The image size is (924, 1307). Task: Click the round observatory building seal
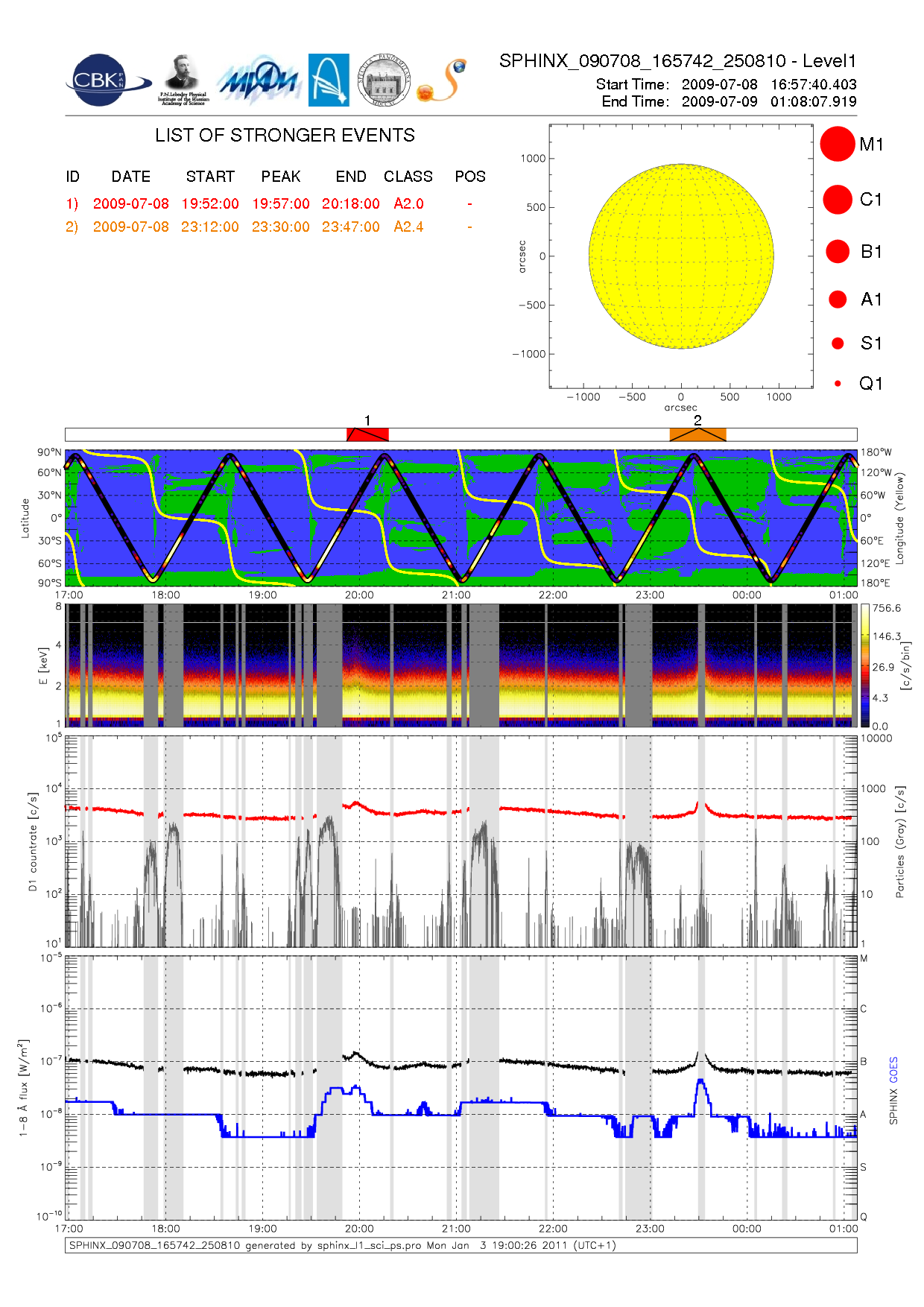(x=384, y=80)
